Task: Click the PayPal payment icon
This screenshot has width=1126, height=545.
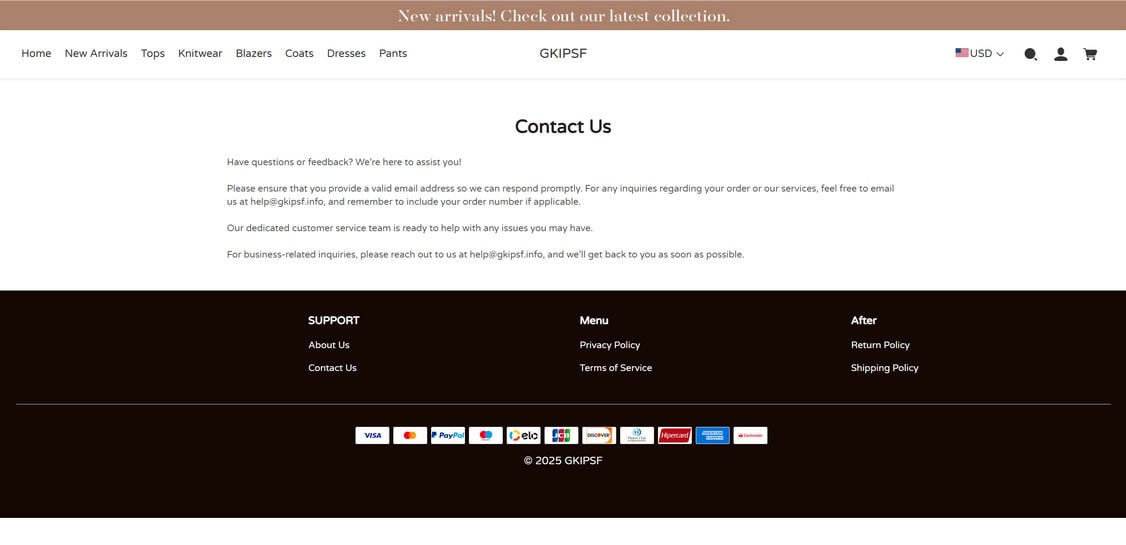Action: pos(448,435)
